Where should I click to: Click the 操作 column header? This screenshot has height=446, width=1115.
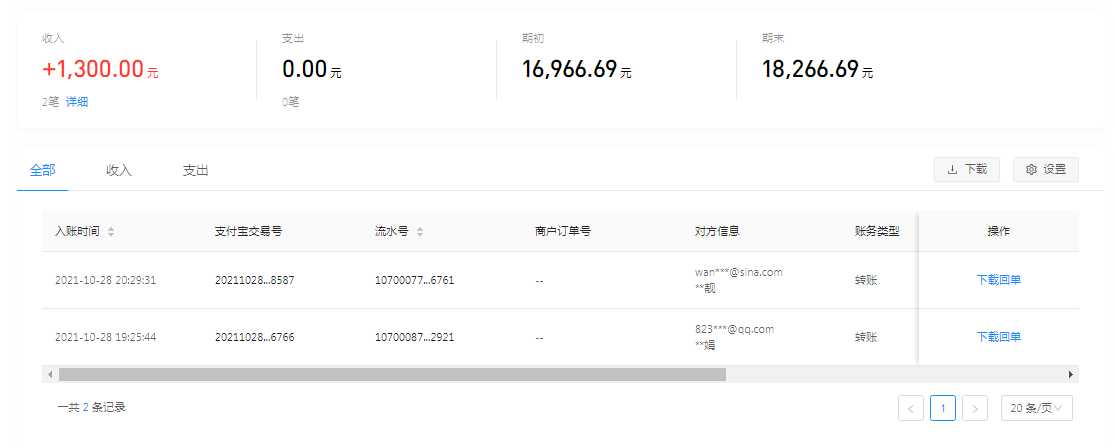click(998, 231)
